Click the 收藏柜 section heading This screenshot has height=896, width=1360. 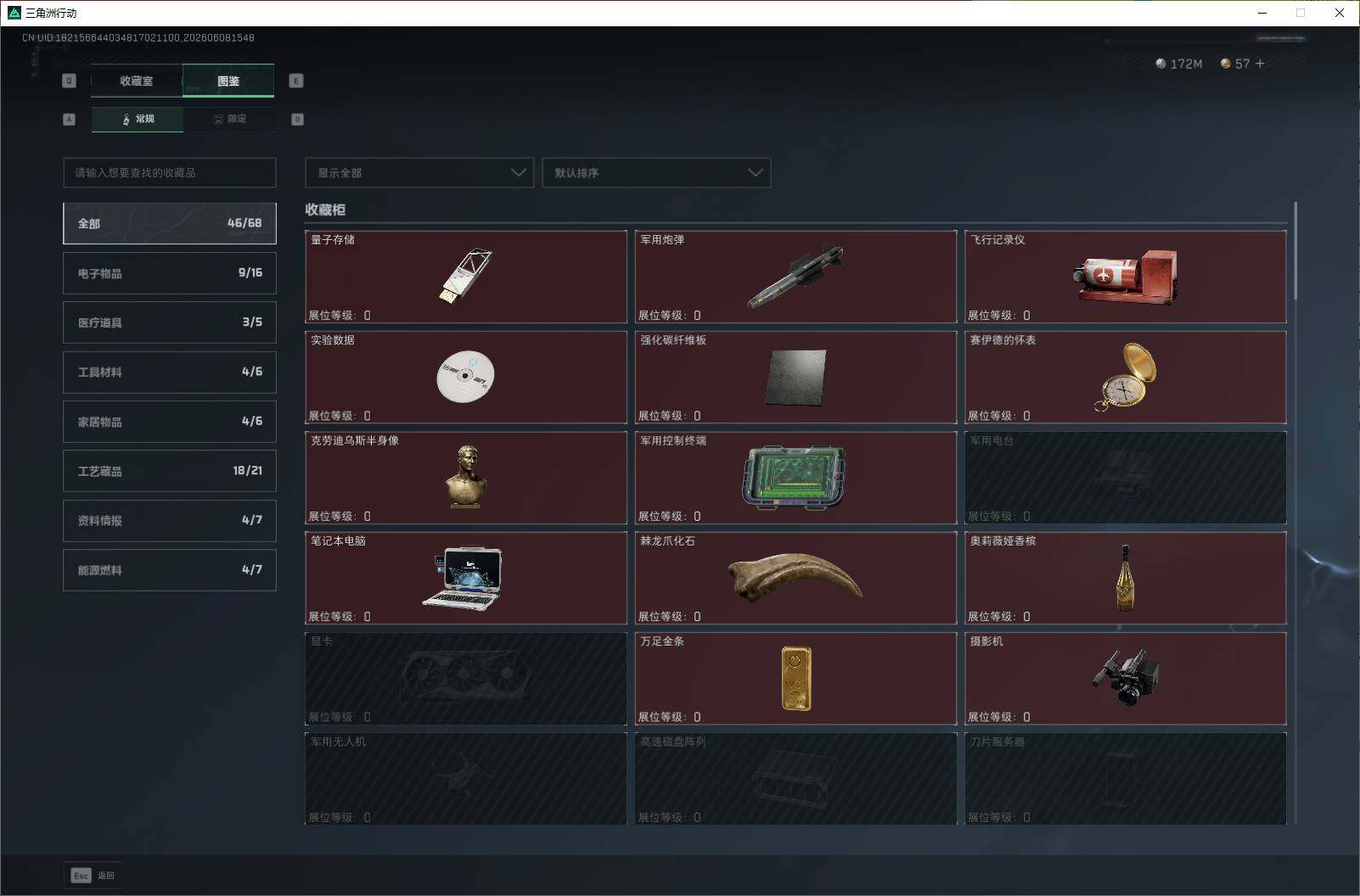pyautogui.click(x=325, y=210)
